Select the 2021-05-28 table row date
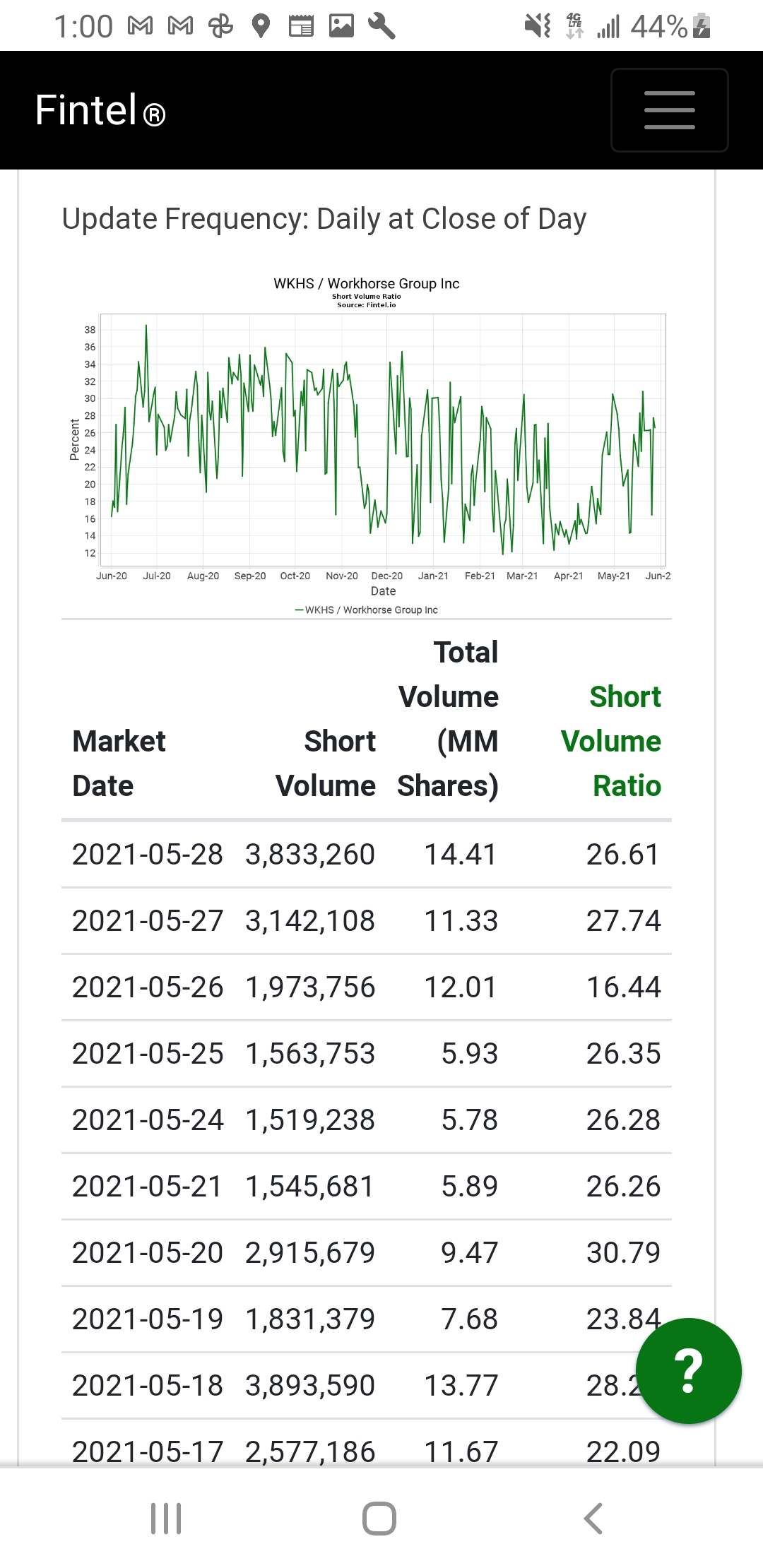763x1568 pixels. pyautogui.click(x=148, y=855)
